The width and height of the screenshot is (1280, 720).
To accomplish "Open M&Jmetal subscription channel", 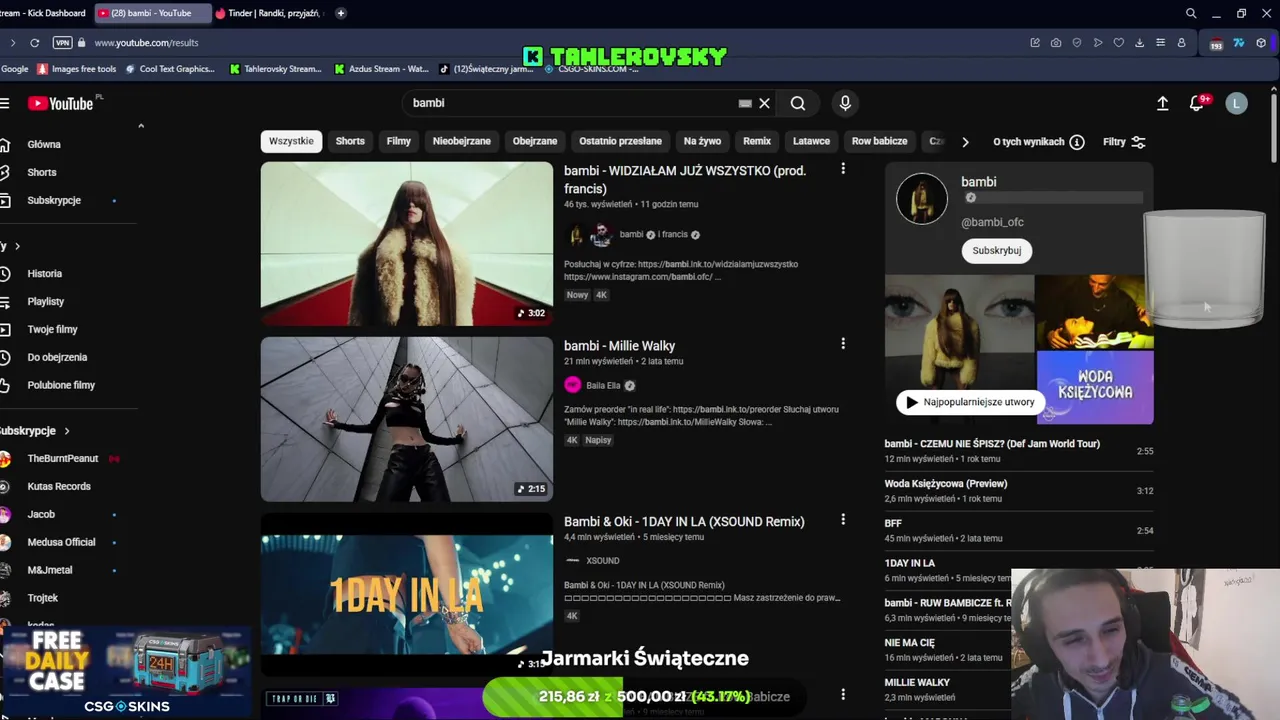I will [x=50, y=570].
